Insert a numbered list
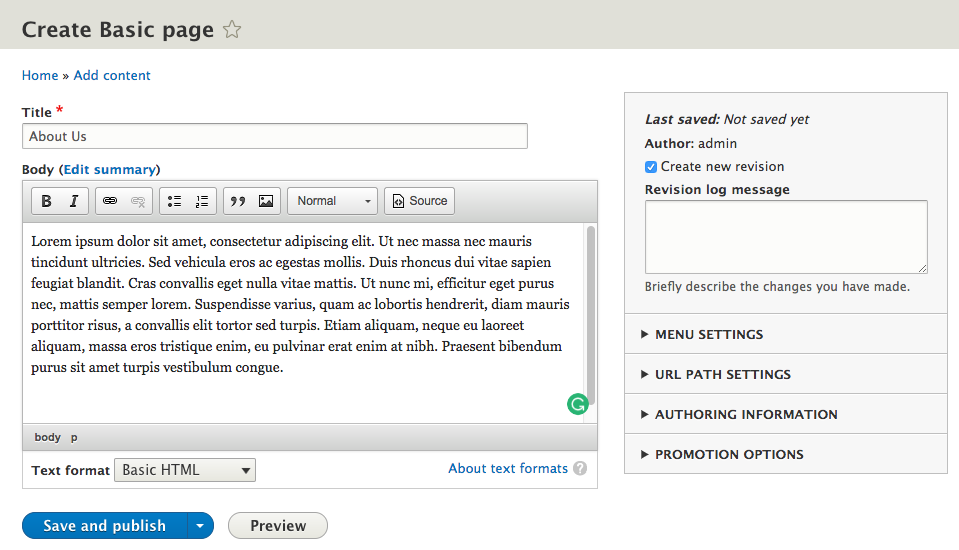Image resolution: width=959 pixels, height=550 pixels. pos(202,201)
